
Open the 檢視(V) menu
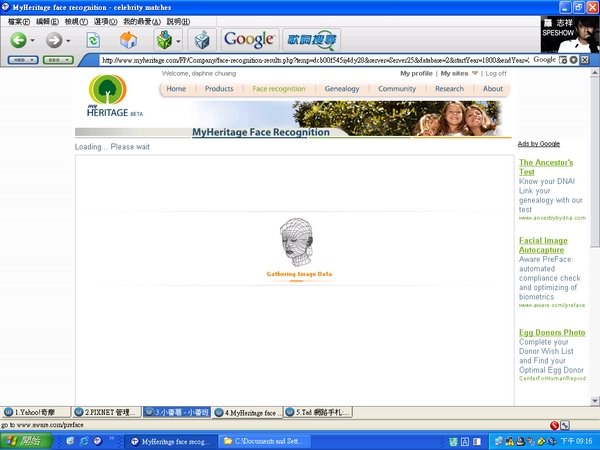pyautogui.click(x=76, y=21)
